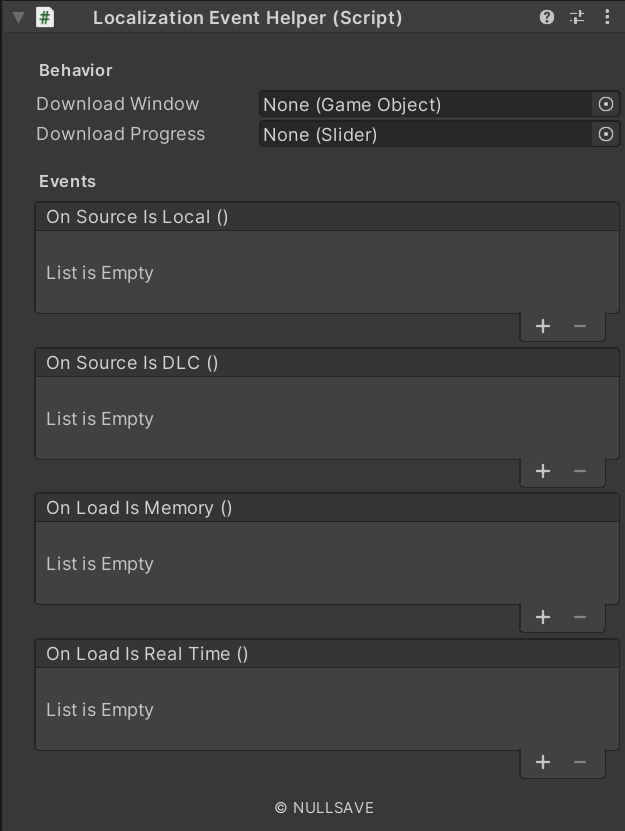625x831 pixels.
Task: Click the NULLSAVE label at the bottom
Action: [x=312, y=807]
